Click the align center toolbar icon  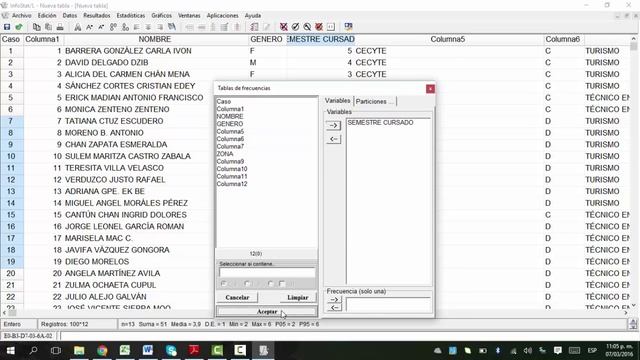tap(148, 27)
